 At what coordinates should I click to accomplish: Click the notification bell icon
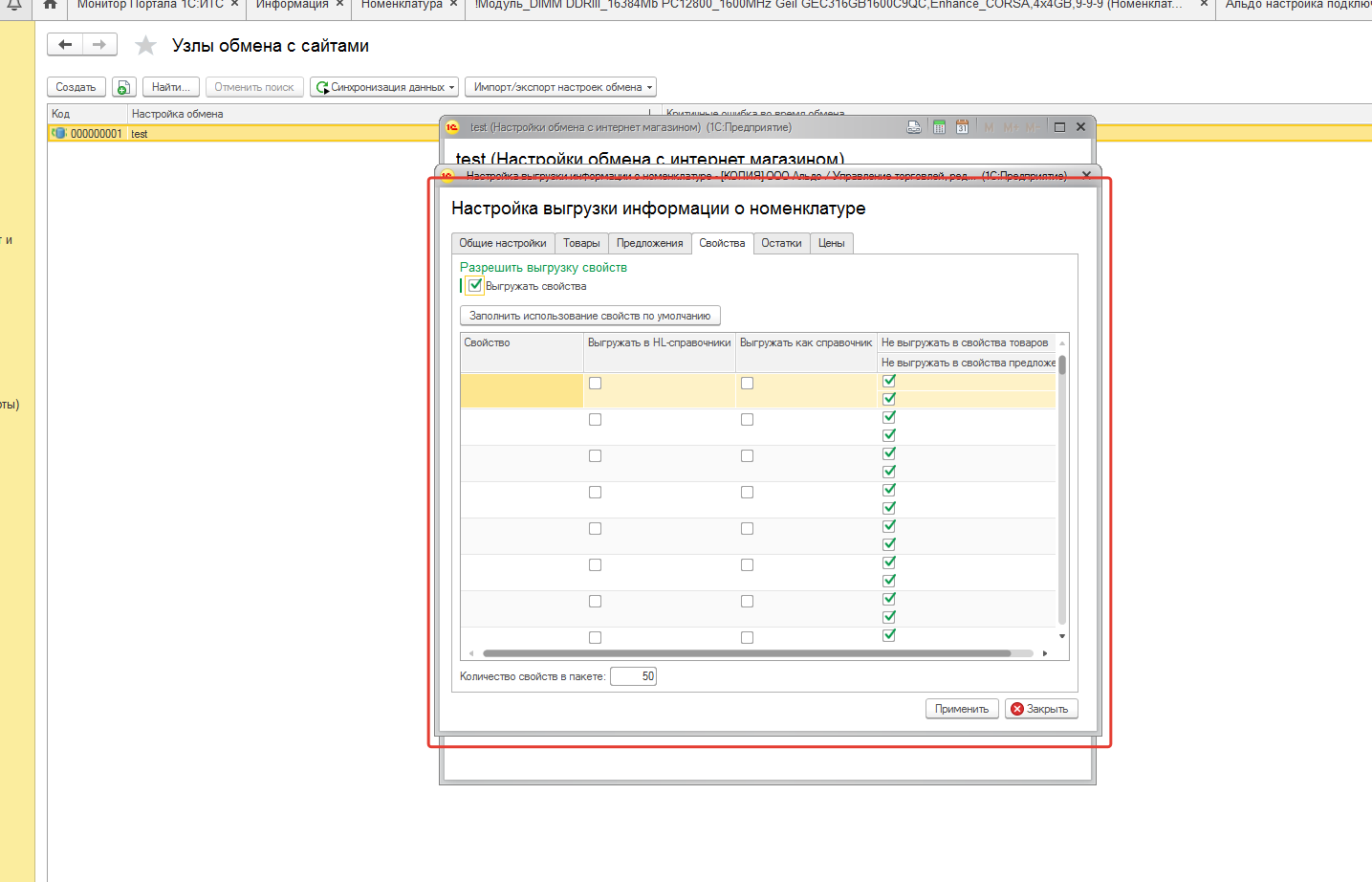click(x=14, y=5)
